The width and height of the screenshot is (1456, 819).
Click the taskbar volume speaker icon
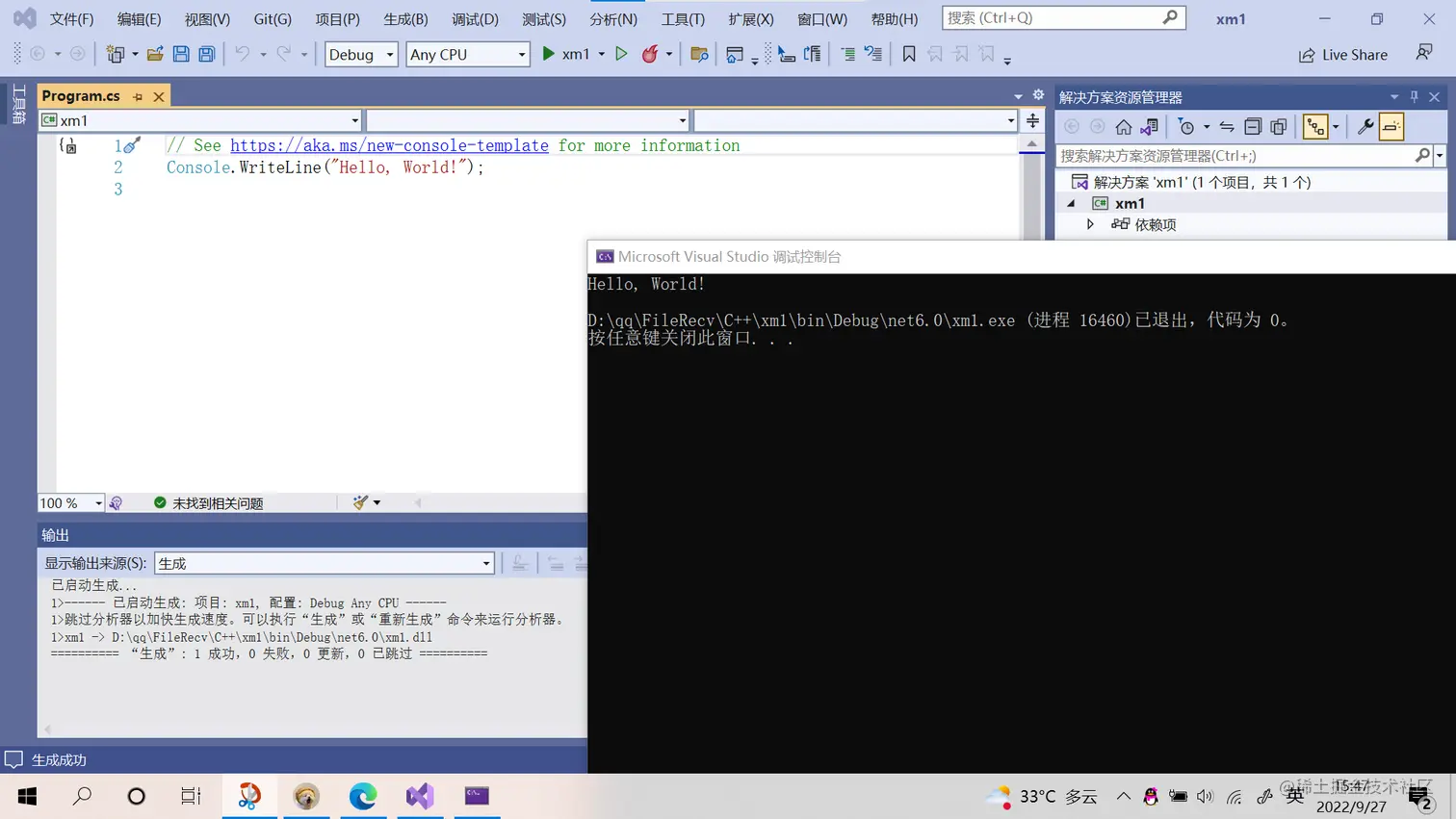tap(1205, 796)
